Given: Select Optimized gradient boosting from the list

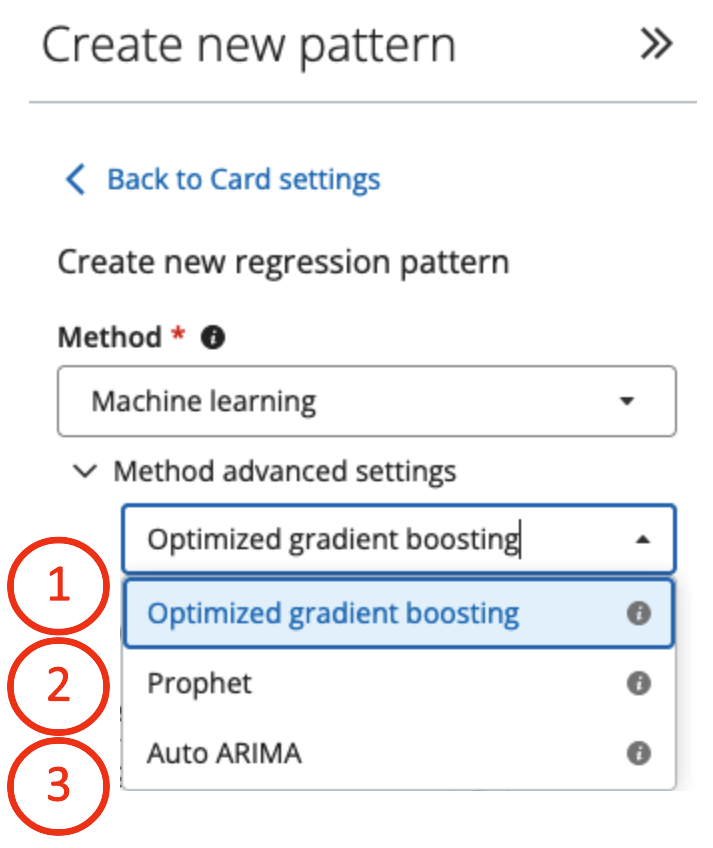Looking at the screenshot, I should 333,613.
